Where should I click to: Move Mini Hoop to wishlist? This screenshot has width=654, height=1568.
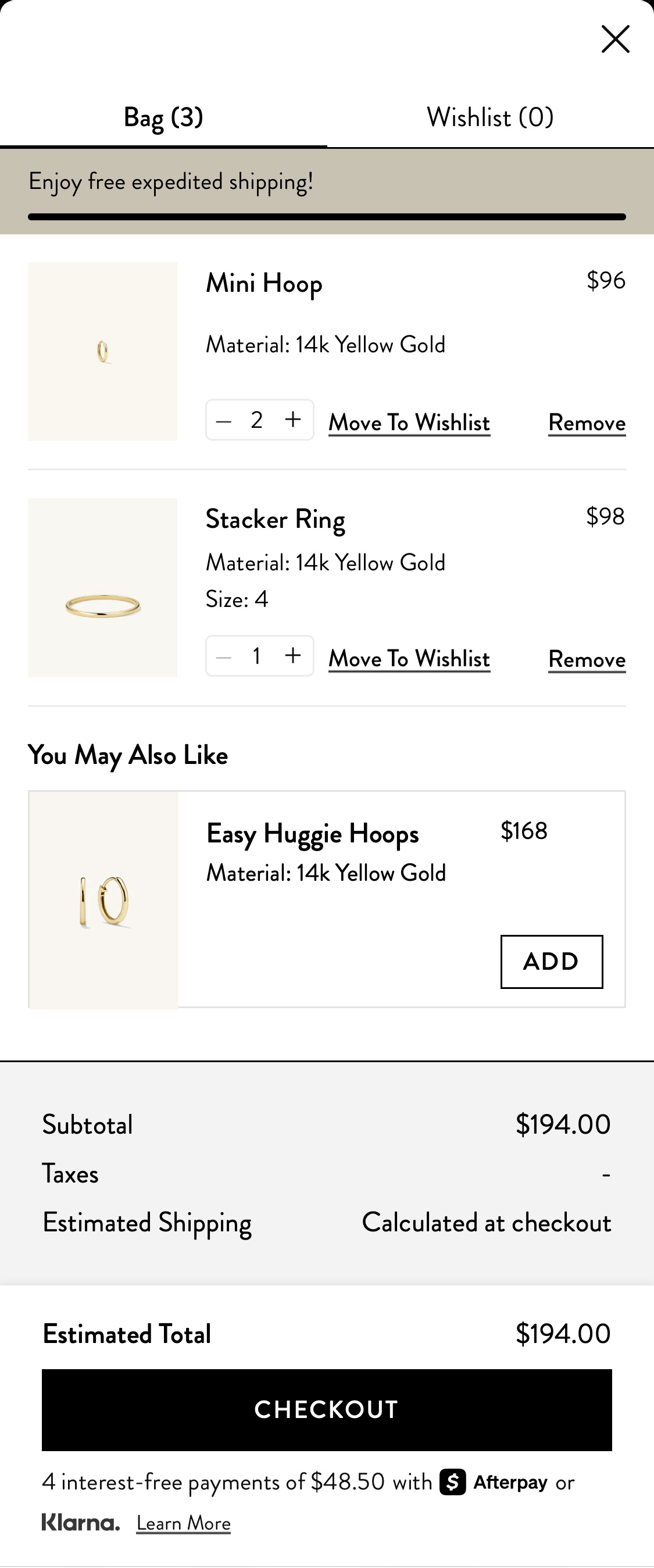(409, 423)
